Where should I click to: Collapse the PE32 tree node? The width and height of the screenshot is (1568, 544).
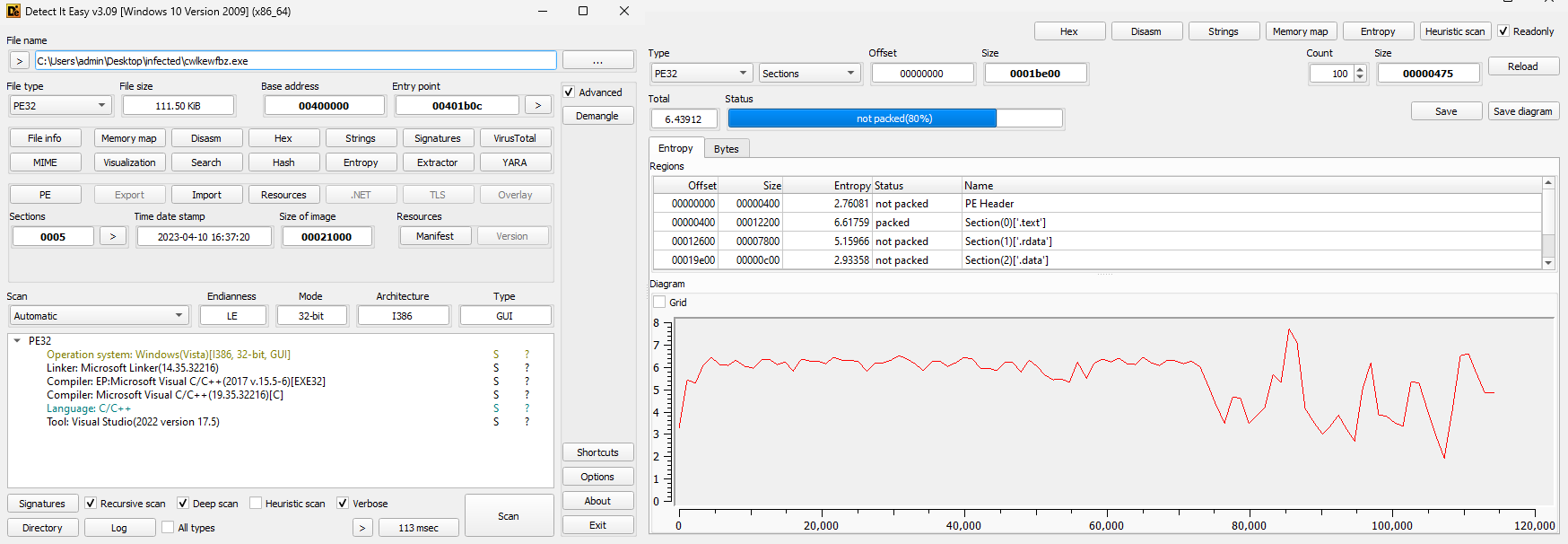tap(17, 341)
